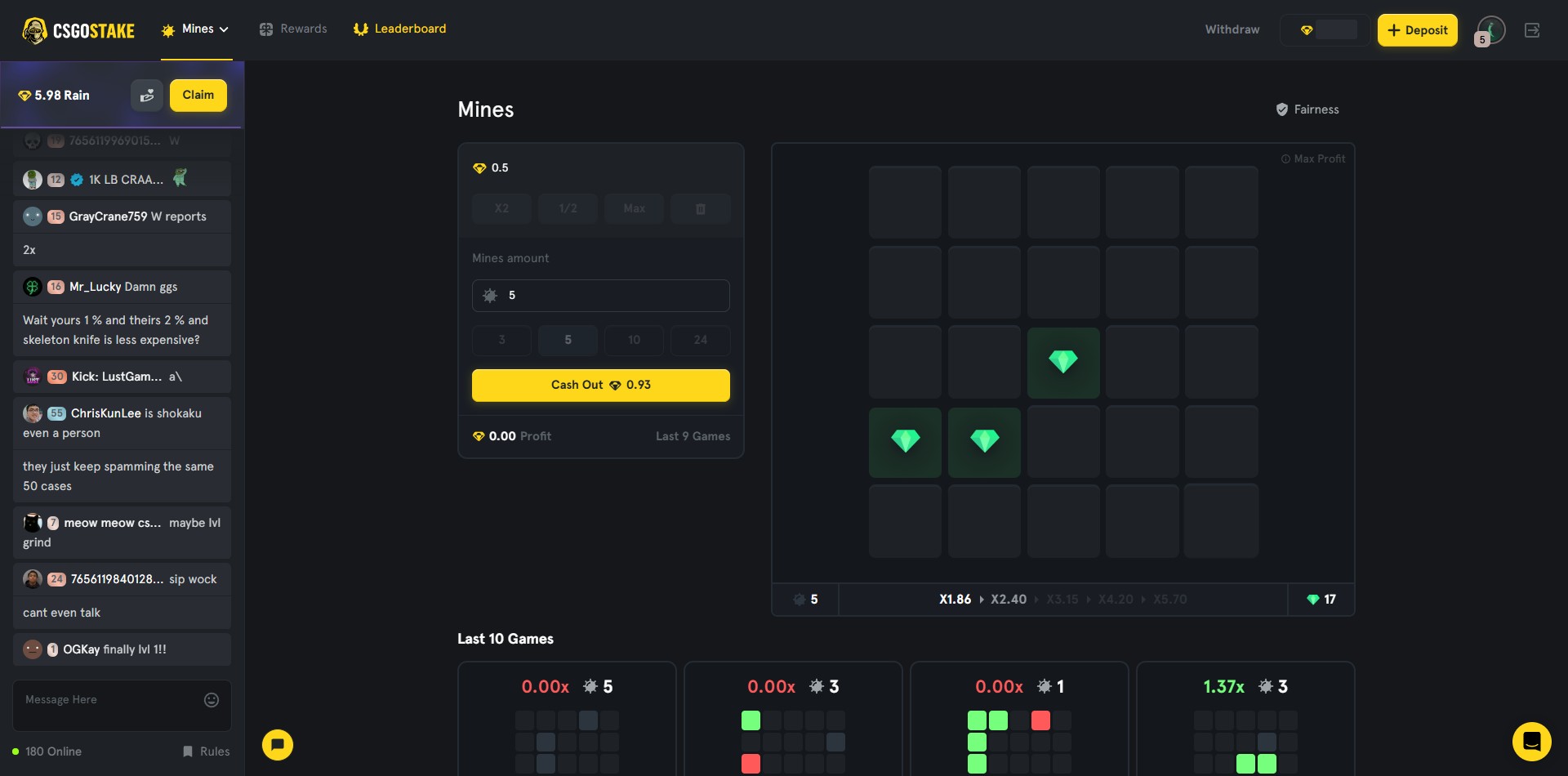This screenshot has height=776, width=1568.
Task: Click the Withdraw link
Action: point(1232,30)
